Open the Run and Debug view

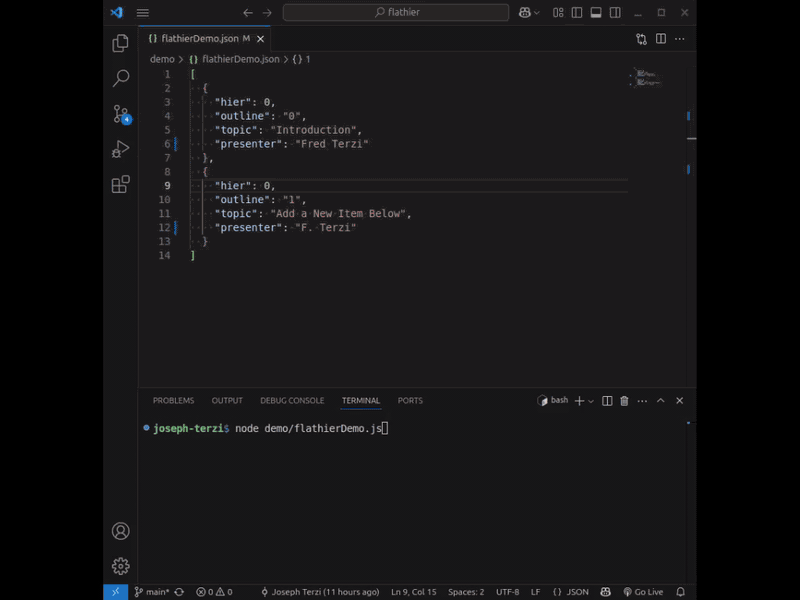tap(120, 149)
